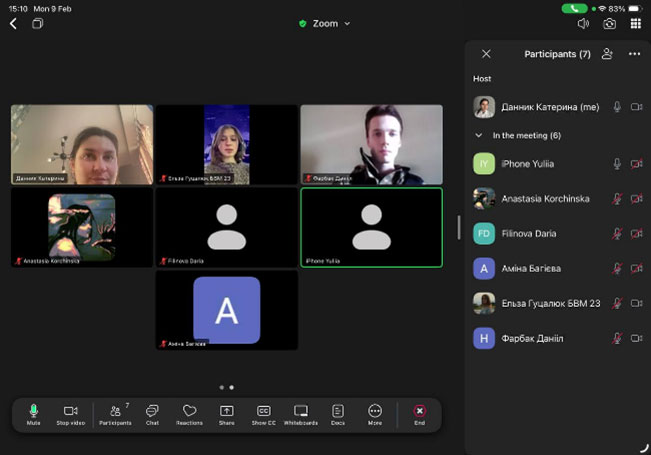Open Docs in the meeting toolbar
The width and height of the screenshot is (651, 455).
click(x=338, y=414)
